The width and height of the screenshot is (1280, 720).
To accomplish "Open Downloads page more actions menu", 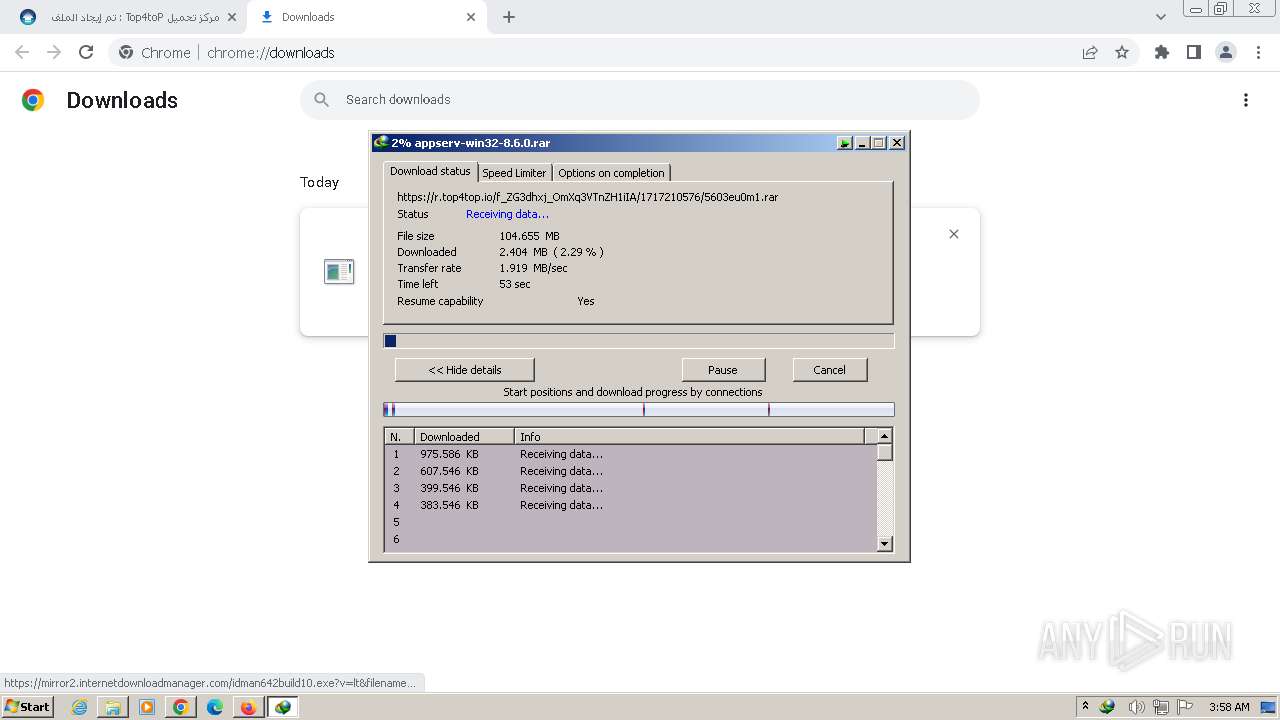I will [1246, 100].
